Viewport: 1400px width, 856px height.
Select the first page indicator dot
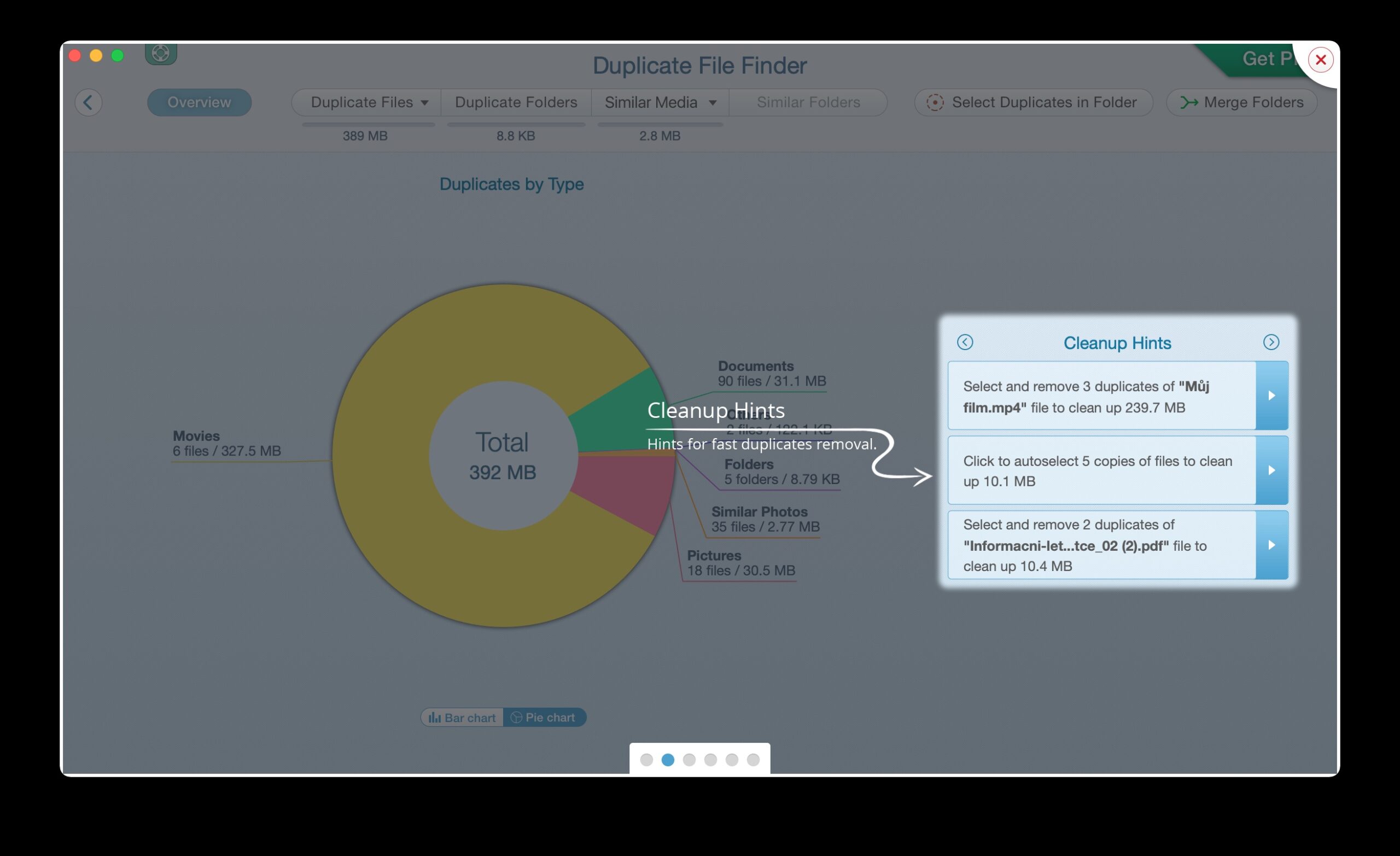click(647, 759)
